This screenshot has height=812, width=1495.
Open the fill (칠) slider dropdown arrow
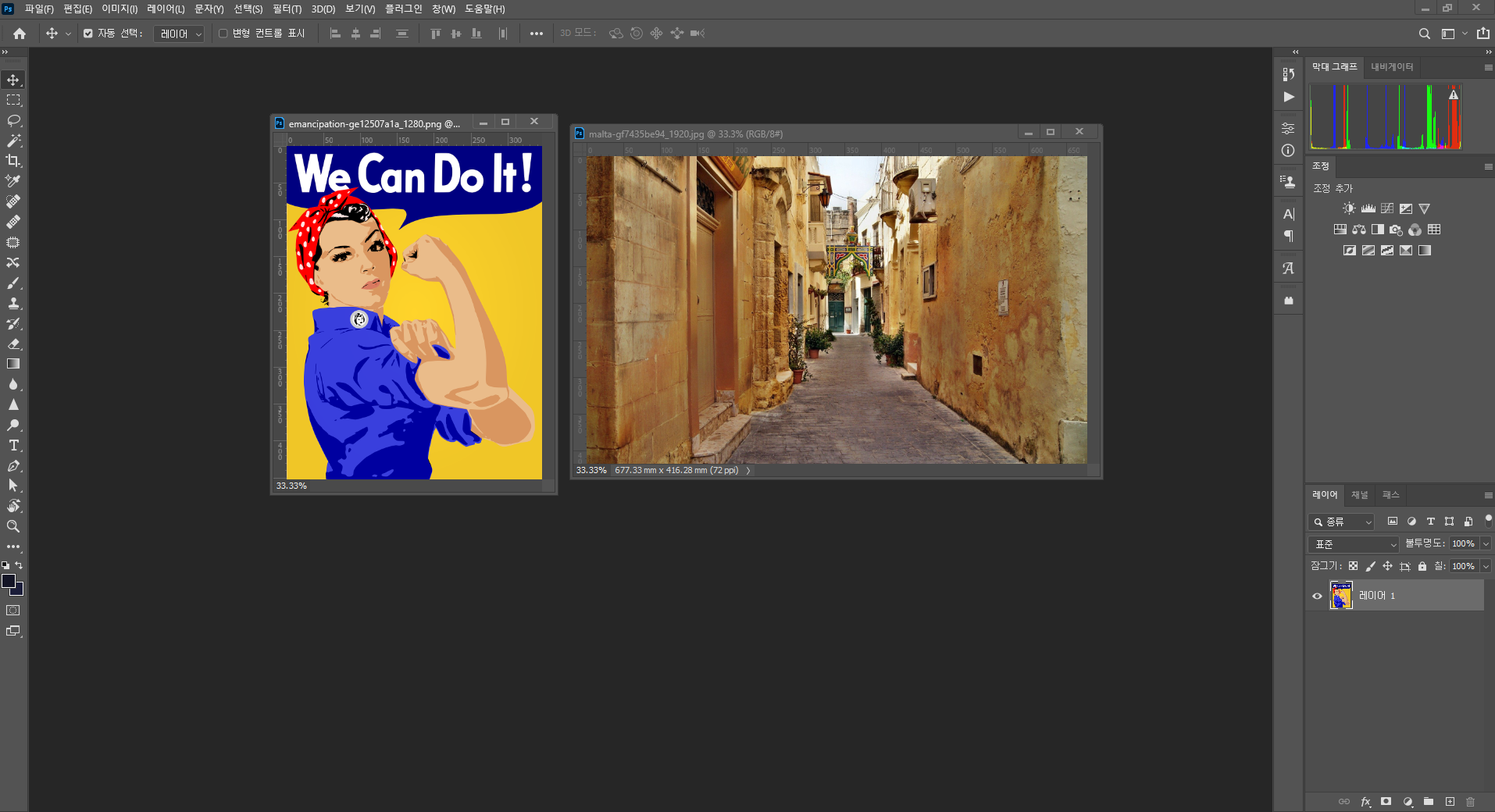click(1486, 566)
